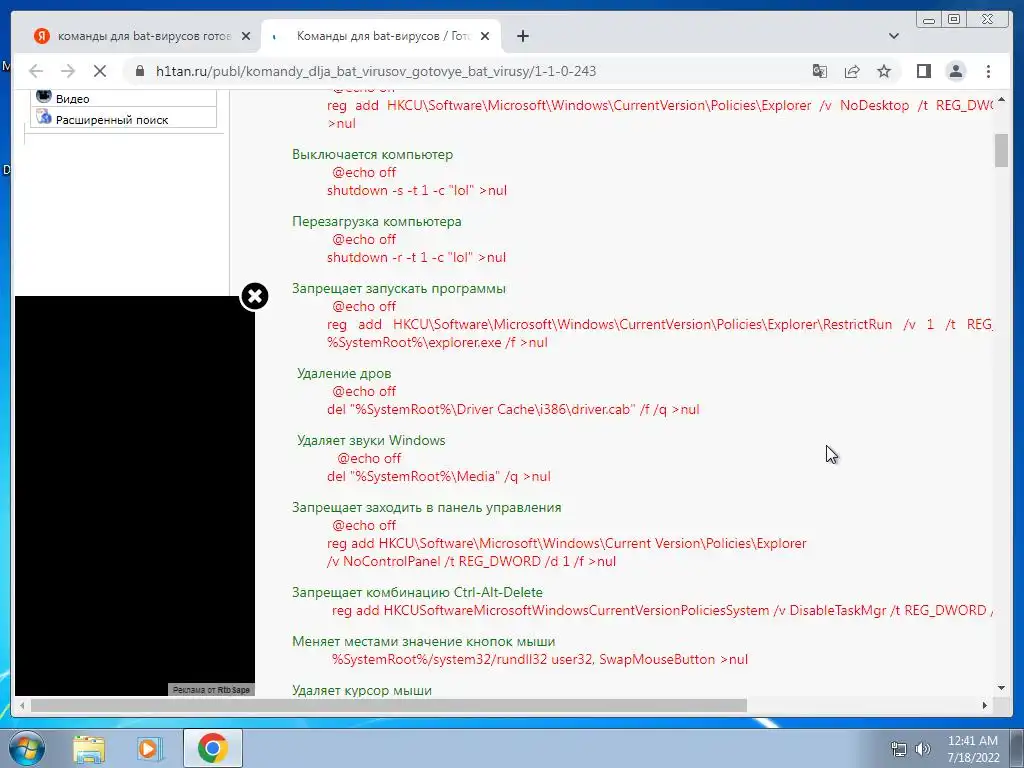Click the %SystemRoot%\explorer.exe /f line
This screenshot has height=768, width=1024.
click(x=438, y=343)
